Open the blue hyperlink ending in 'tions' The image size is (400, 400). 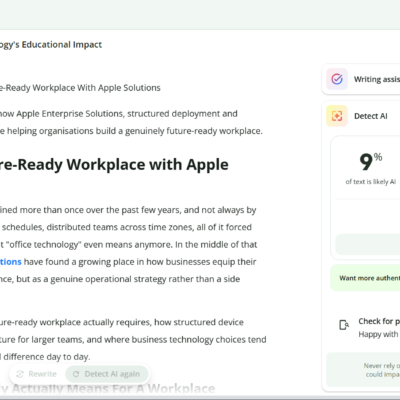pyautogui.click(x=11, y=262)
